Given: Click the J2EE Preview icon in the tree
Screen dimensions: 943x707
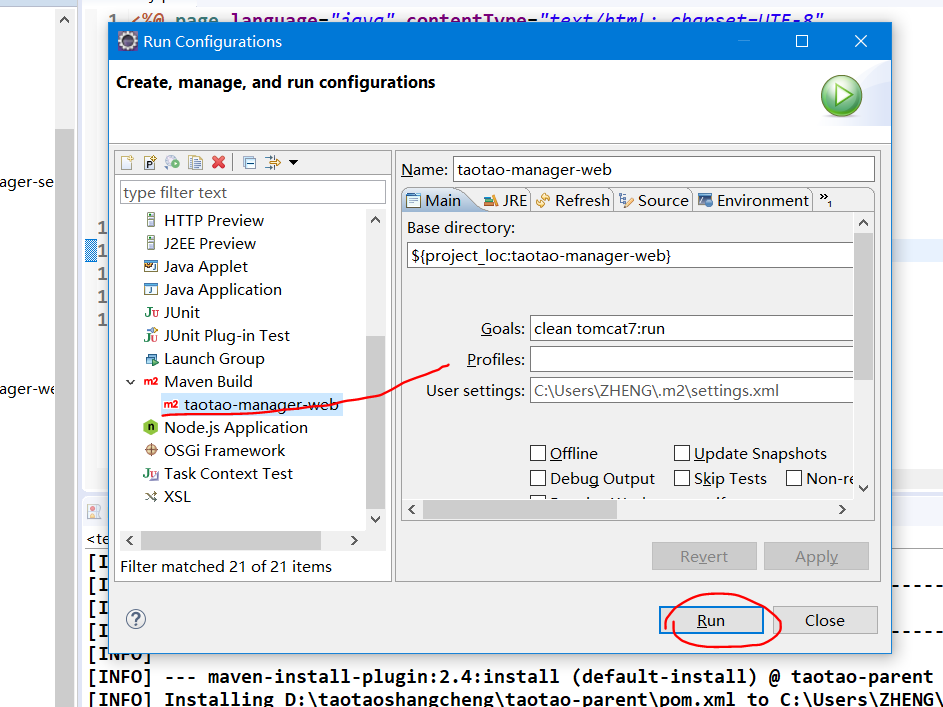Looking at the screenshot, I should click(x=151, y=243).
